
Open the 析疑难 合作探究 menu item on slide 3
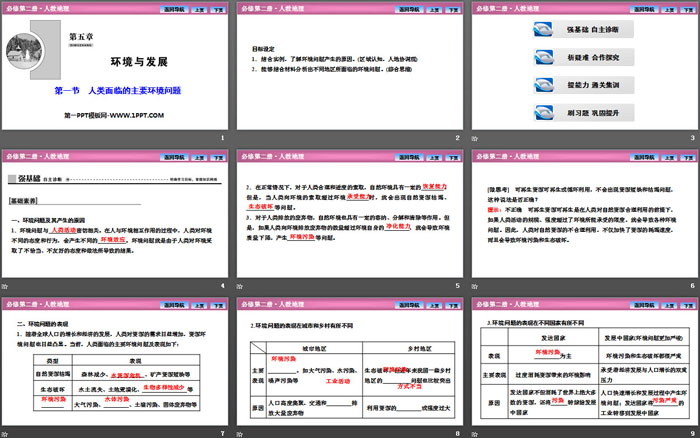583,57
